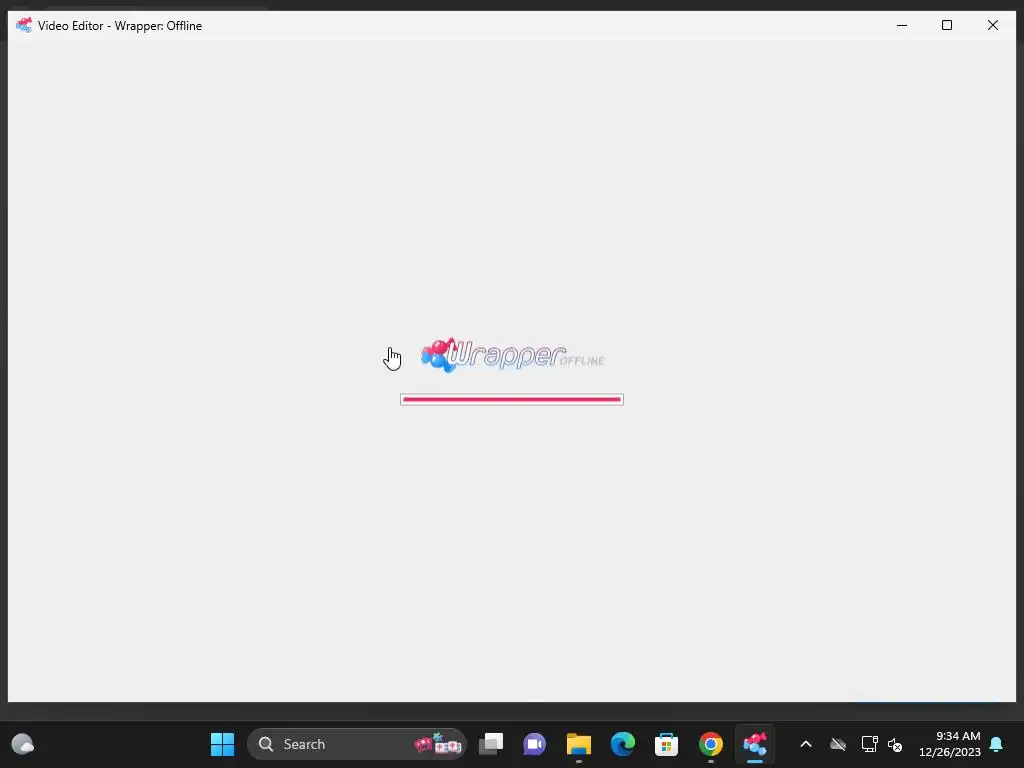Open the weather widget on the taskbar
Image resolution: width=1024 pixels, height=768 pixels.
[x=23, y=744]
